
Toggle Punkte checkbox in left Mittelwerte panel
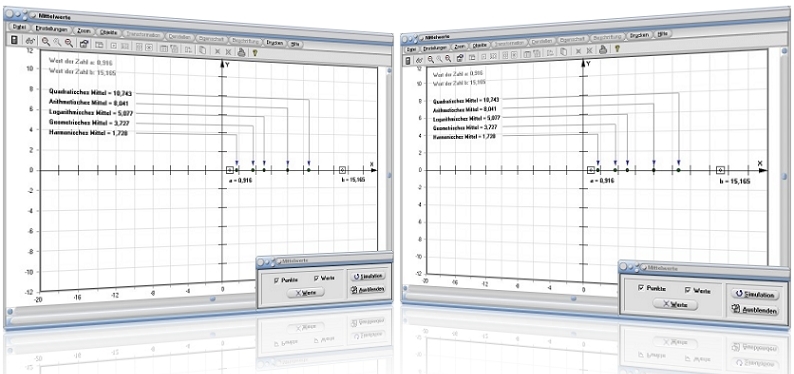coord(276,279)
